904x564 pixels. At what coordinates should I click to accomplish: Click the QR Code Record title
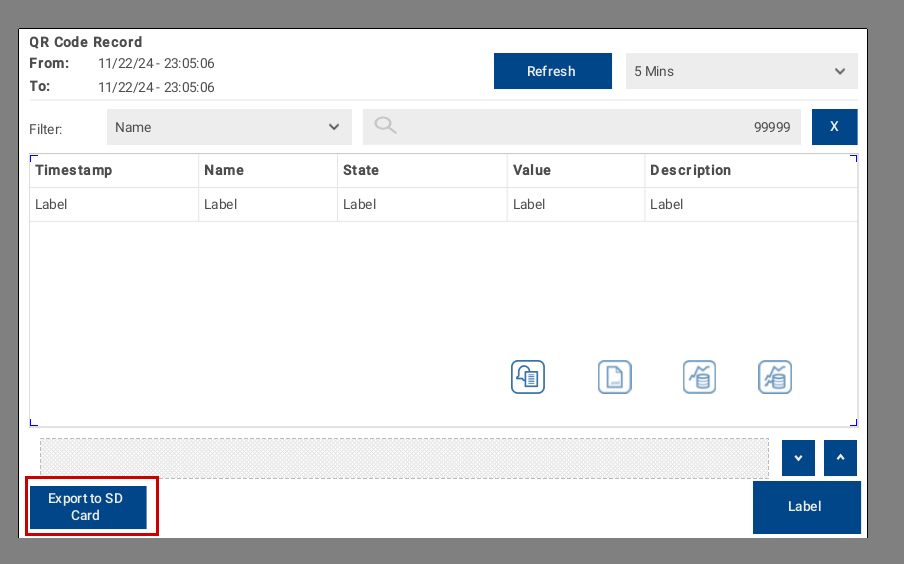pyautogui.click(x=86, y=42)
